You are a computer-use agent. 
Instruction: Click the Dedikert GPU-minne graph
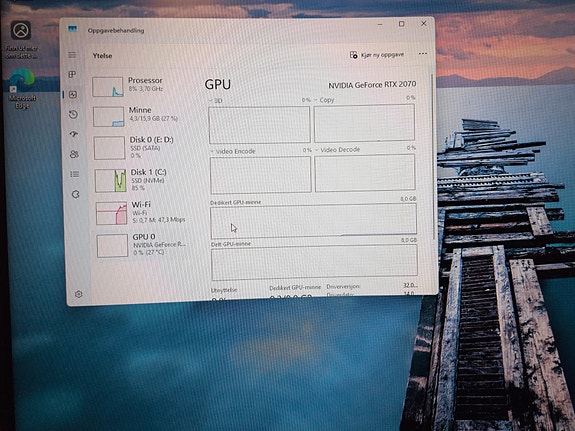pos(314,220)
